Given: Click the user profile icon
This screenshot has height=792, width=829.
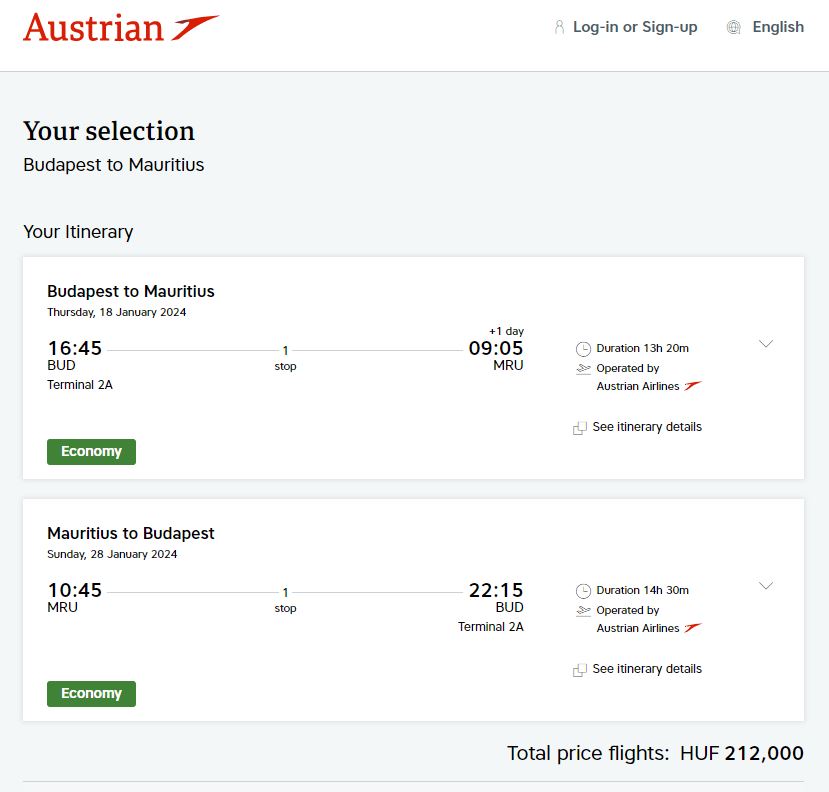Looking at the screenshot, I should click(x=559, y=27).
